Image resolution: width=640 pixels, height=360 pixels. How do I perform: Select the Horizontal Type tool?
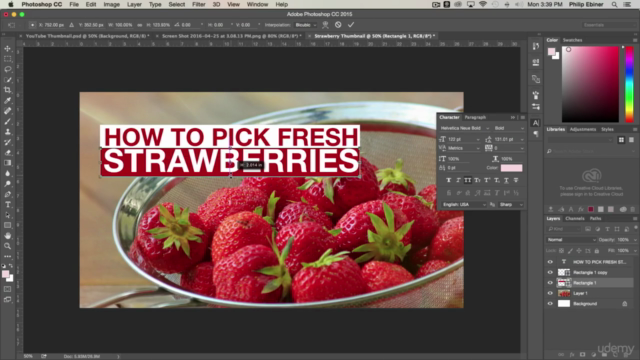tap(7, 204)
